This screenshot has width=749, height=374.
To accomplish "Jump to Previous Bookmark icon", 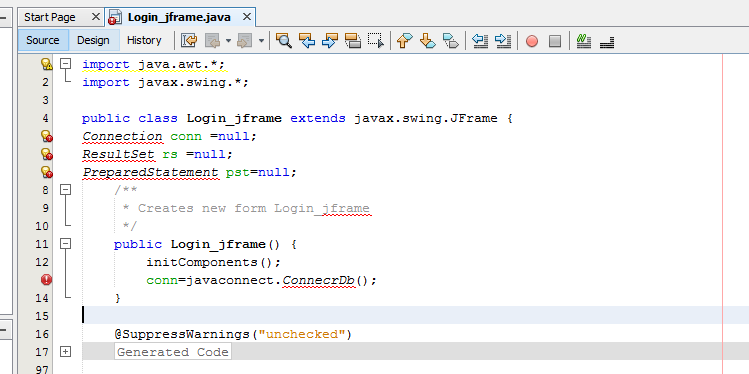I will pos(404,41).
